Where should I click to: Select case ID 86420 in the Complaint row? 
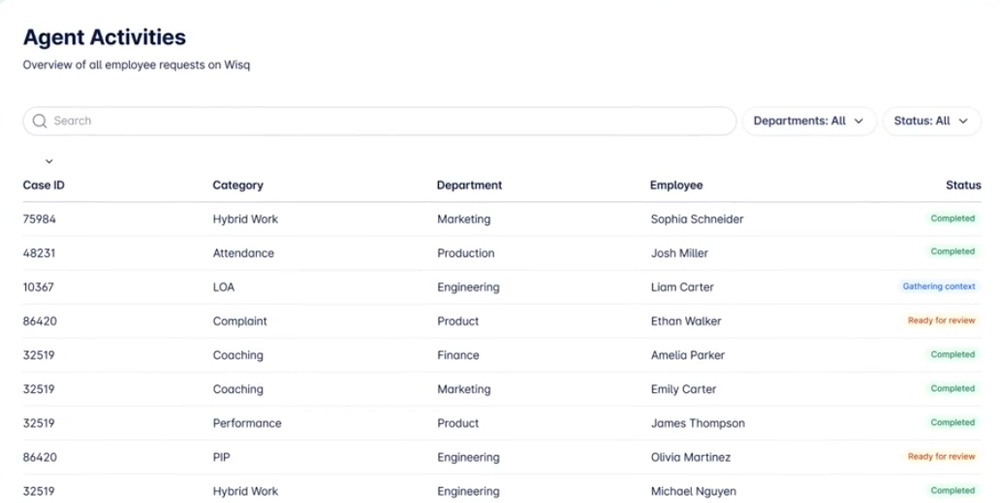point(40,321)
